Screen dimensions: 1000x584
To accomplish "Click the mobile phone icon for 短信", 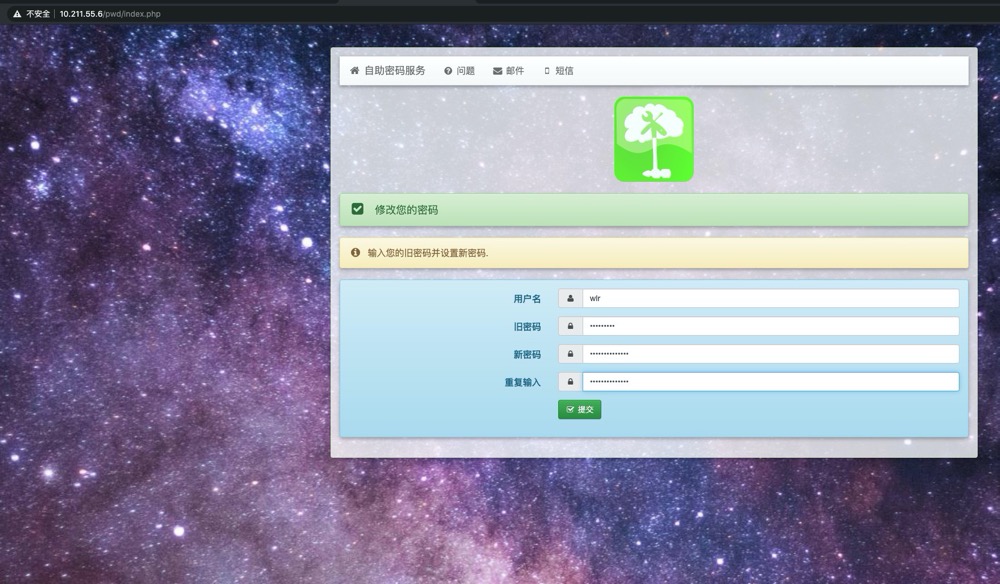I will 547,71.
